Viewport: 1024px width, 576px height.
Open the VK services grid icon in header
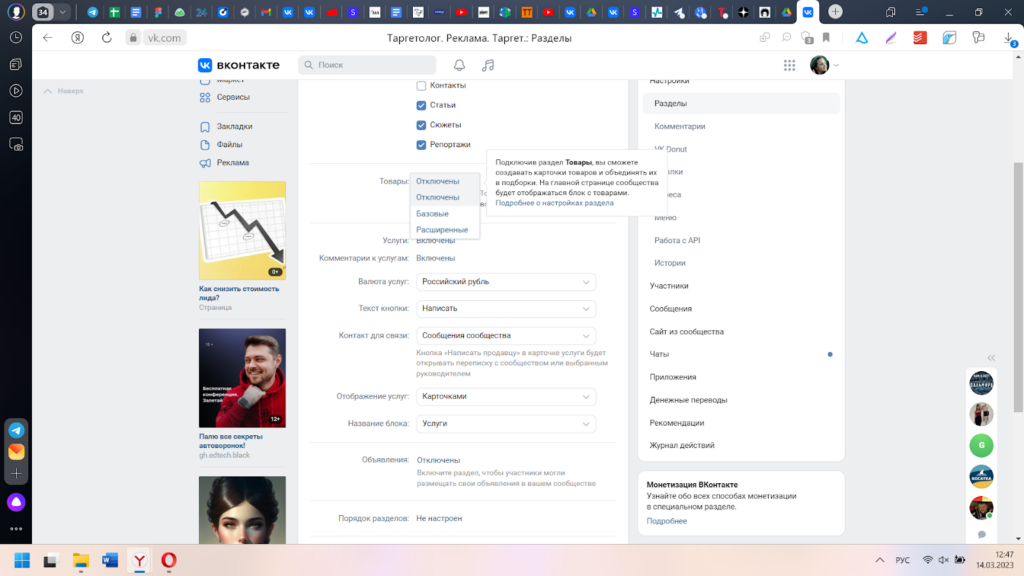(790, 65)
